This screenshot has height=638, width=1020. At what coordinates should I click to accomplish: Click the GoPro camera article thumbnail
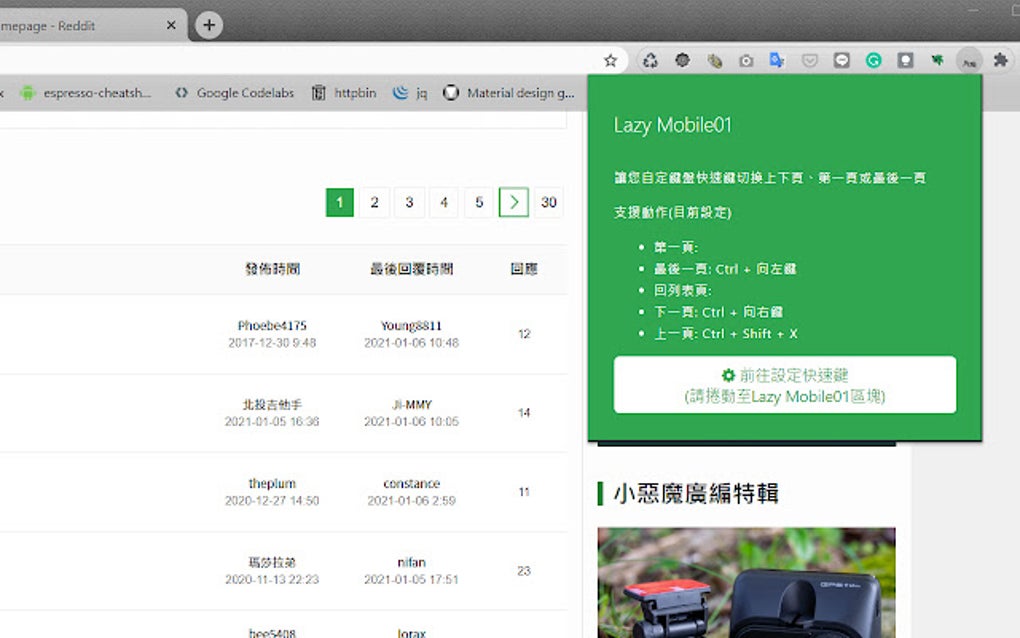pyautogui.click(x=745, y=585)
